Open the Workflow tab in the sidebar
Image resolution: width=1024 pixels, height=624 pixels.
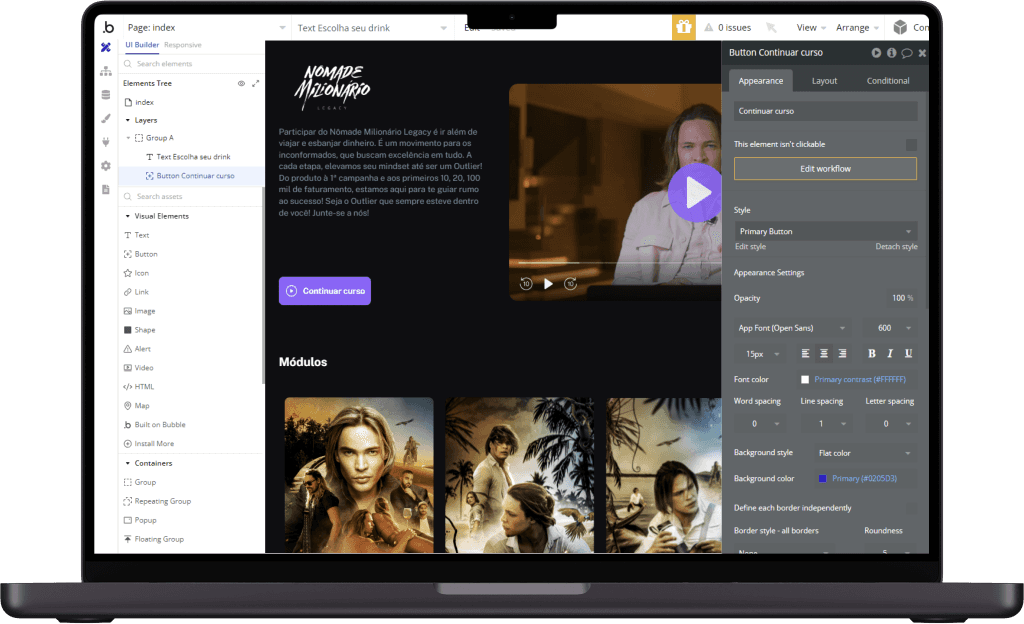tap(106, 71)
